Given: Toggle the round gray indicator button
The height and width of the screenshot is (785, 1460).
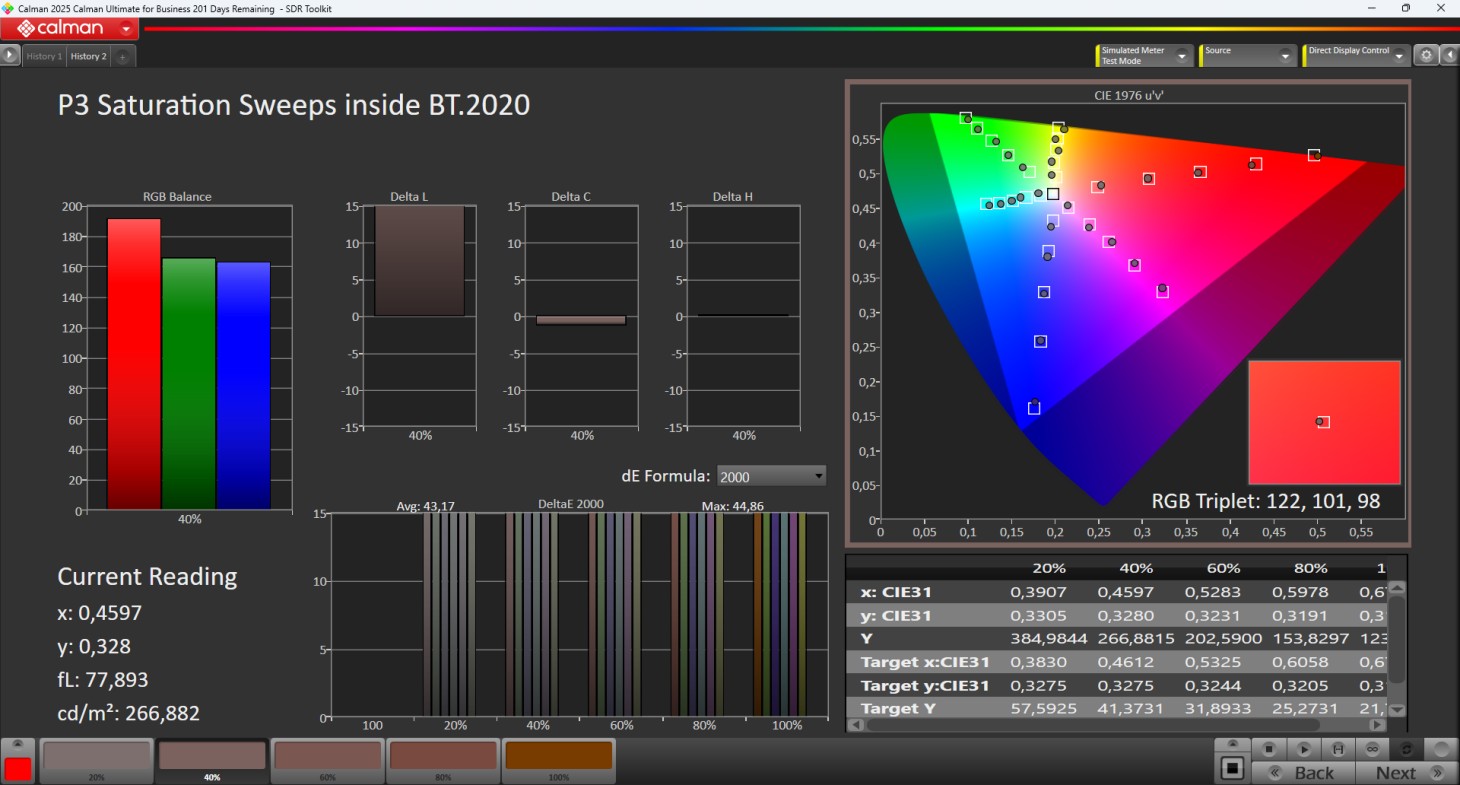Looking at the screenshot, I should point(1441,748).
